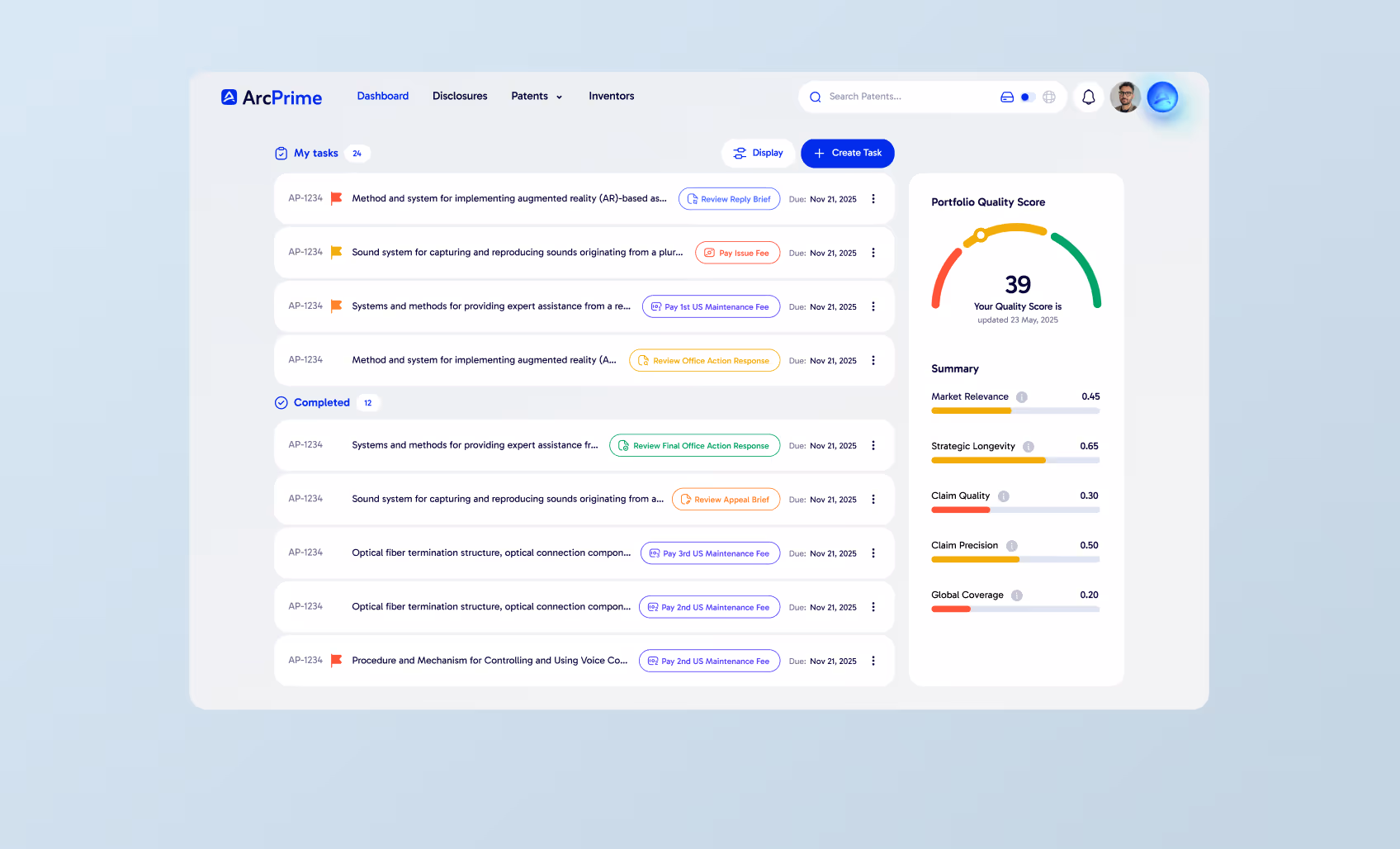
Task: Click Pay Issue Fee tag
Action: (x=737, y=253)
